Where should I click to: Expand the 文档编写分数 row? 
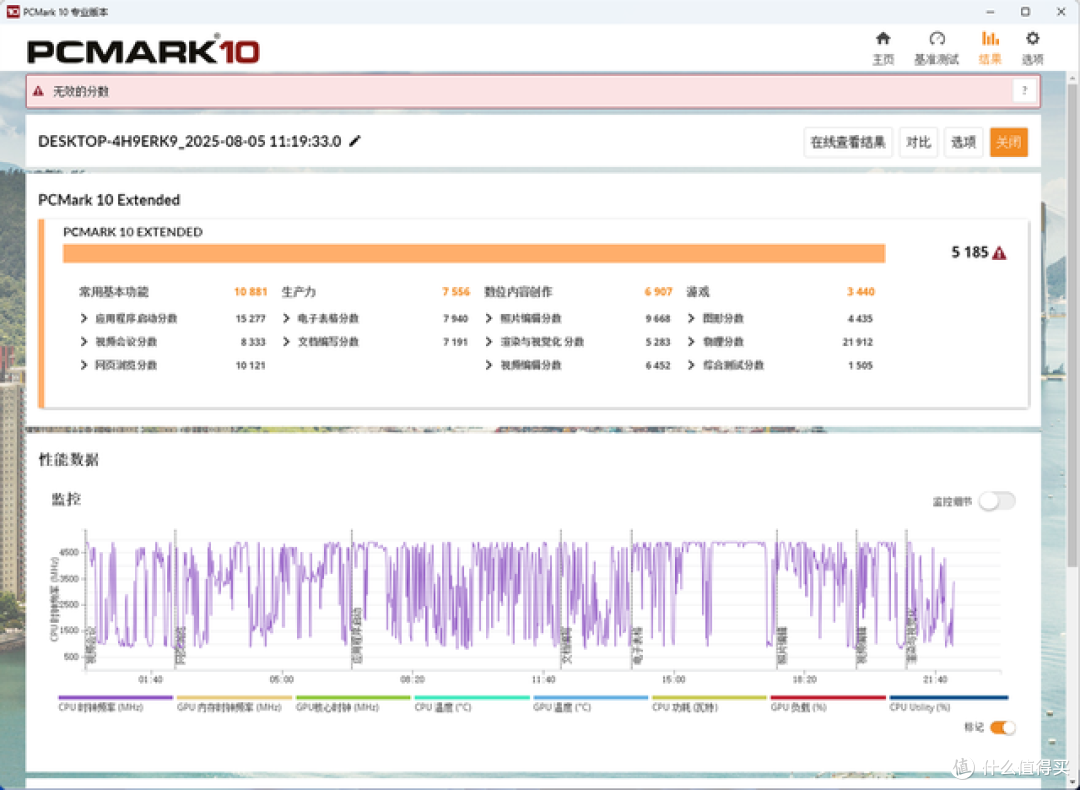coord(287,342)
